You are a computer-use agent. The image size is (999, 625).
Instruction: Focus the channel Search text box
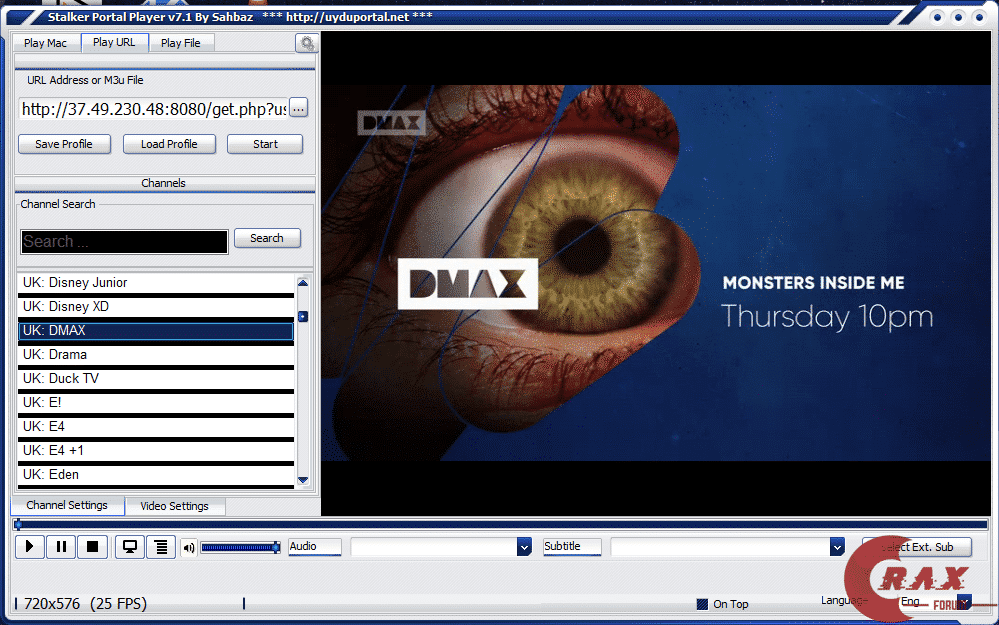[124, 242]
